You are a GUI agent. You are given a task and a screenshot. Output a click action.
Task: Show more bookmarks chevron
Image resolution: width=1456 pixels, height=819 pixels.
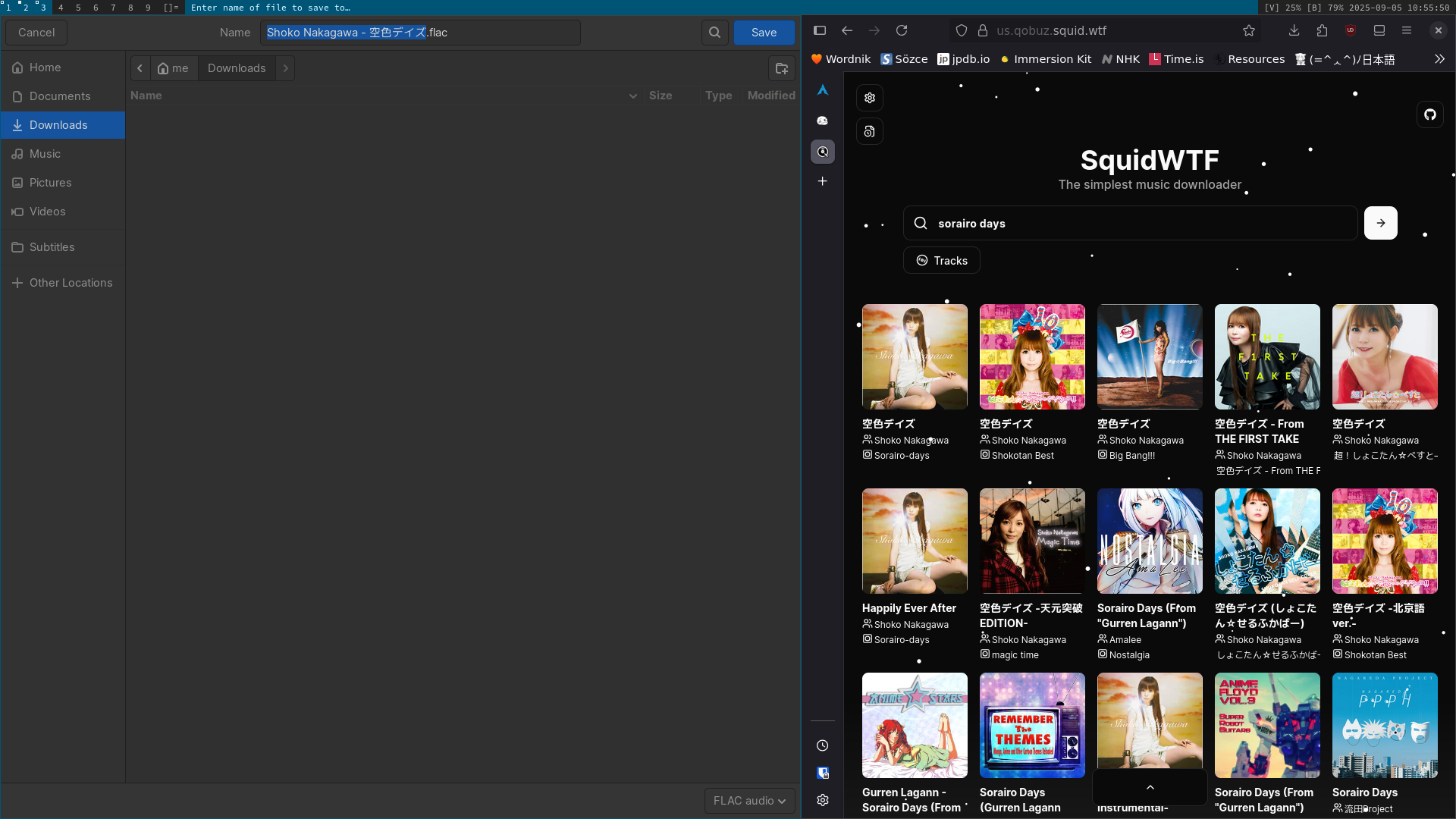pyautogui.click(x=1439, y=59)
